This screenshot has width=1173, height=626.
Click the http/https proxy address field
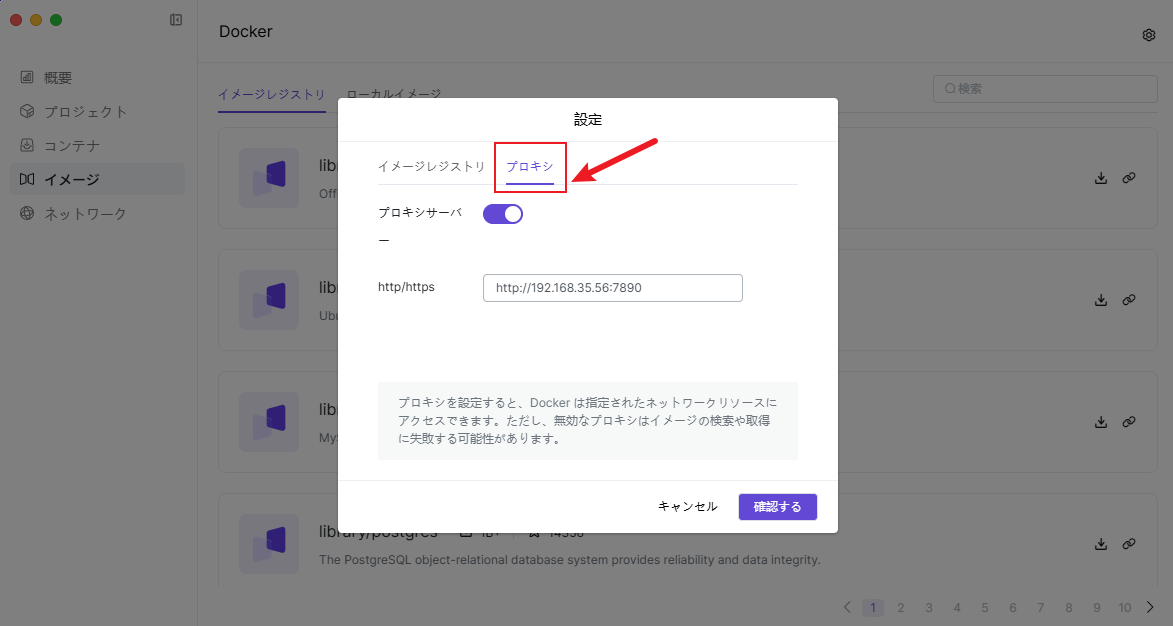tap(612, 288)
